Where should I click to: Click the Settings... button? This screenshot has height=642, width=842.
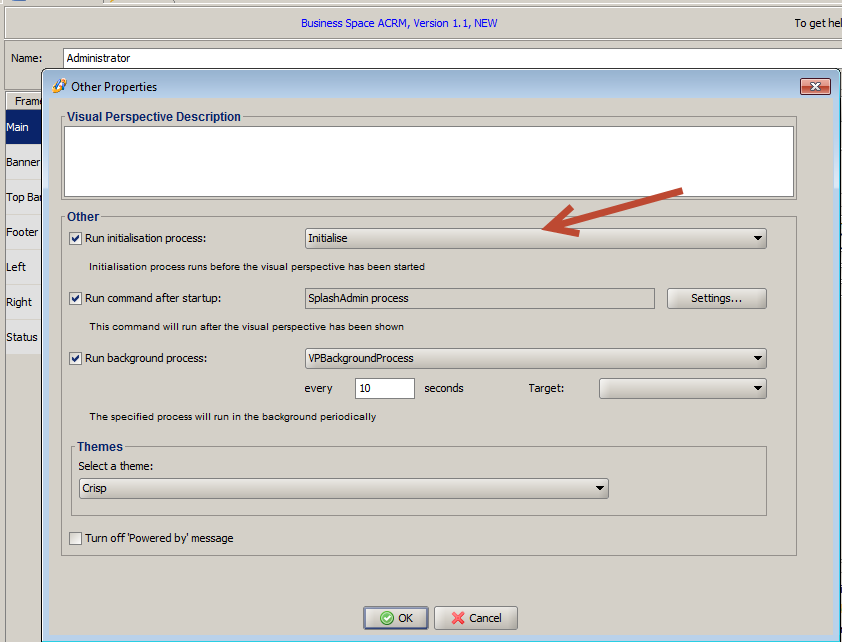[x=716, y=298]
